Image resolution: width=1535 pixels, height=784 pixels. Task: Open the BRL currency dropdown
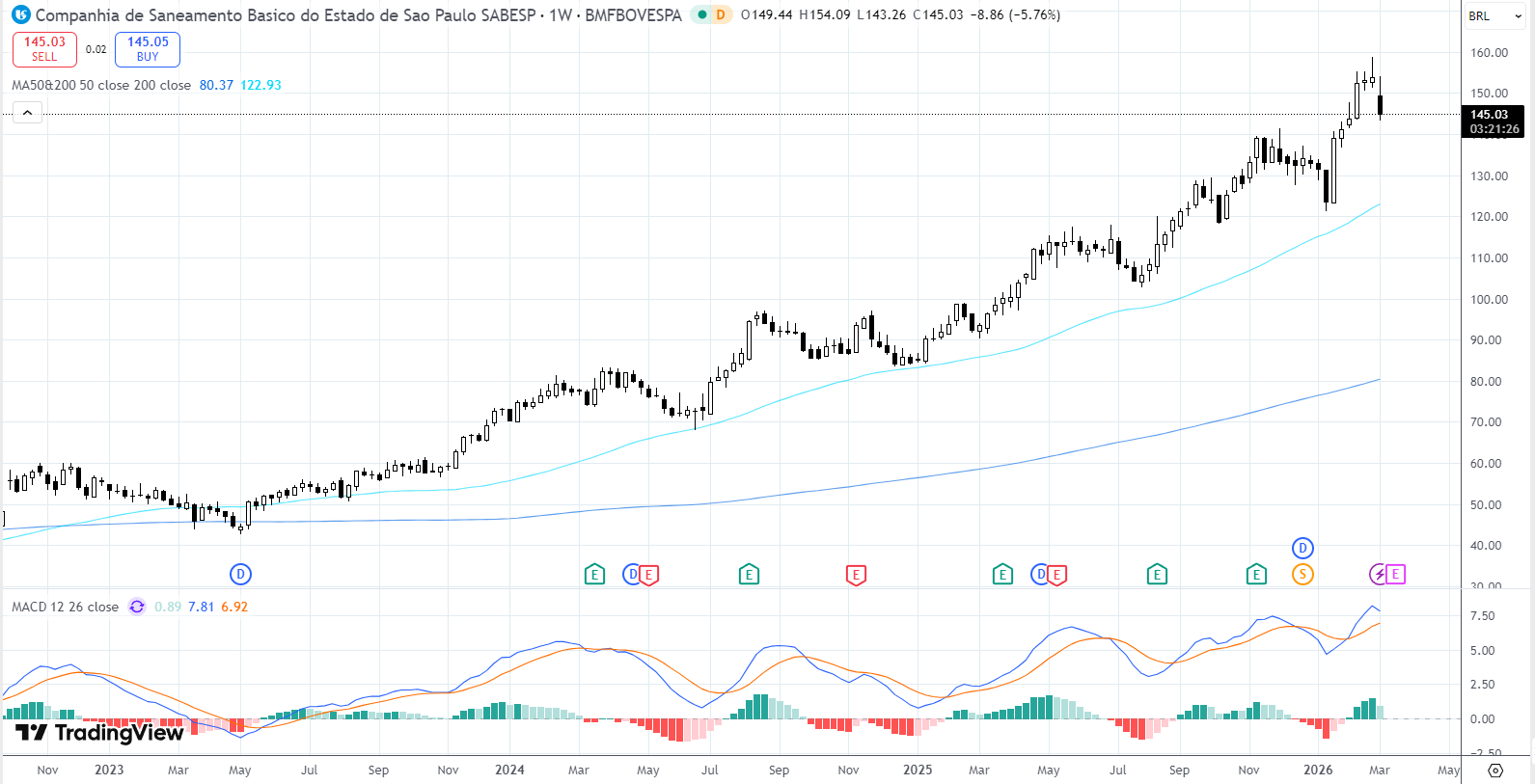click(1494, 16)
